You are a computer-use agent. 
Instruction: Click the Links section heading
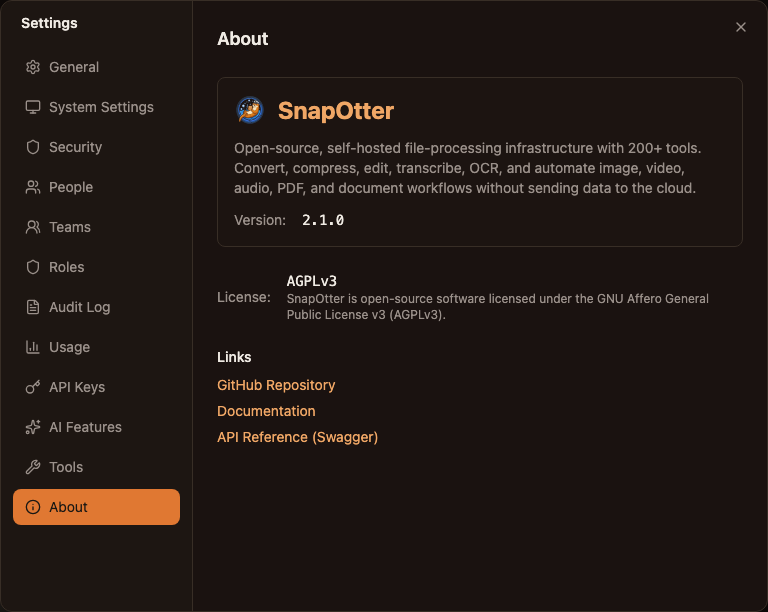234,357
